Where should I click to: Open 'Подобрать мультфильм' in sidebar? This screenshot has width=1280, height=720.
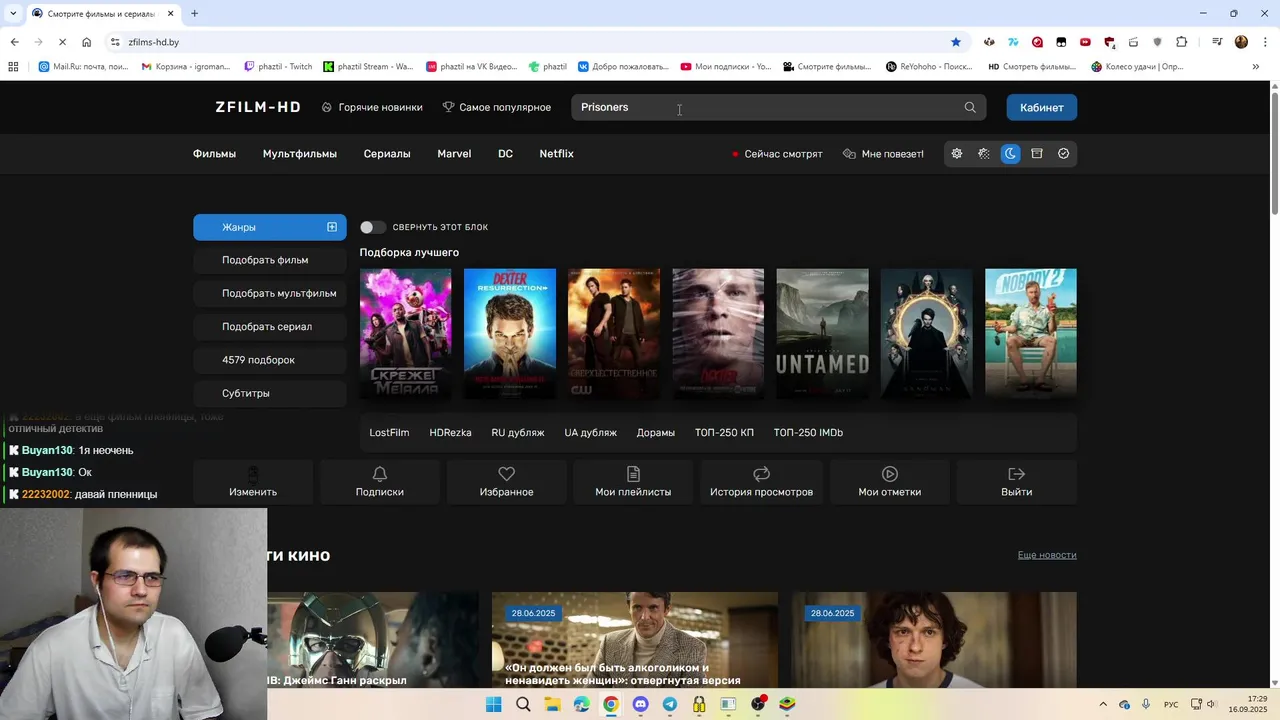click(x=270, y=293)
